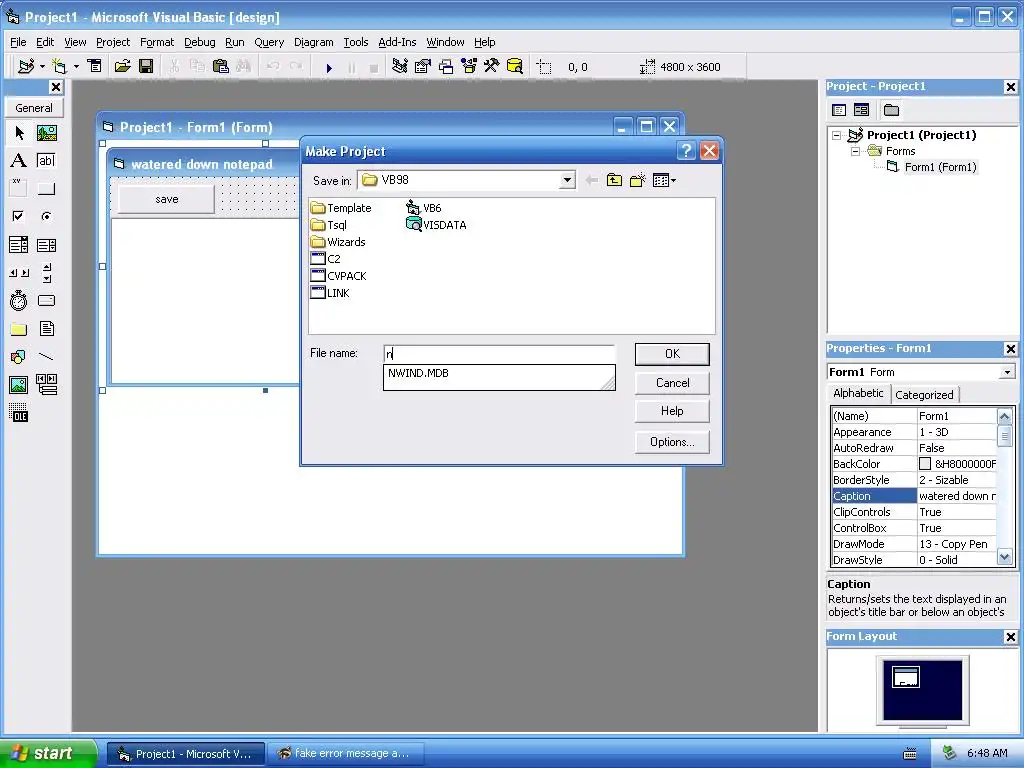Select the ComboBox tool in the toolbox
This screenshot has height=768, width=1024.
(19, 245)
